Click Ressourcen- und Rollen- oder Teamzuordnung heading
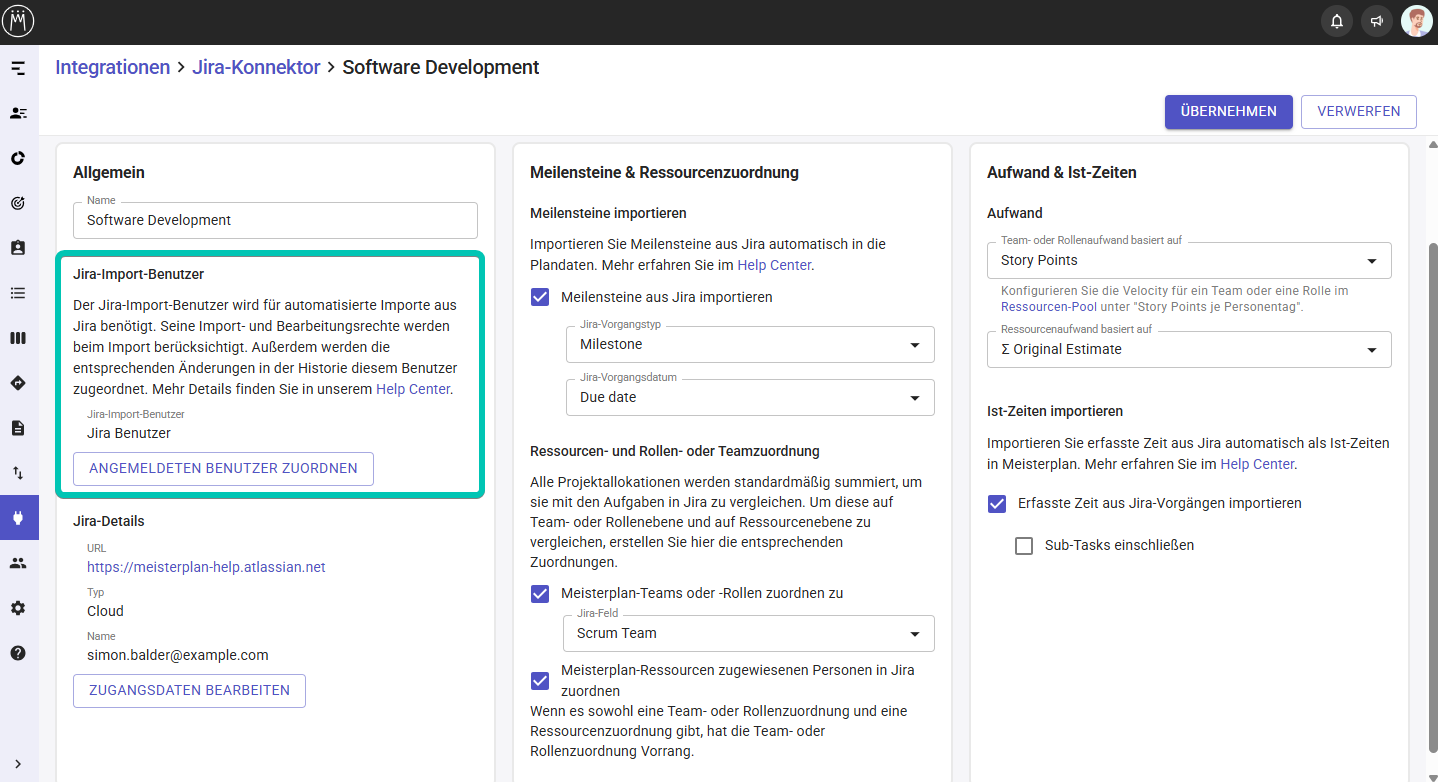 675,451
